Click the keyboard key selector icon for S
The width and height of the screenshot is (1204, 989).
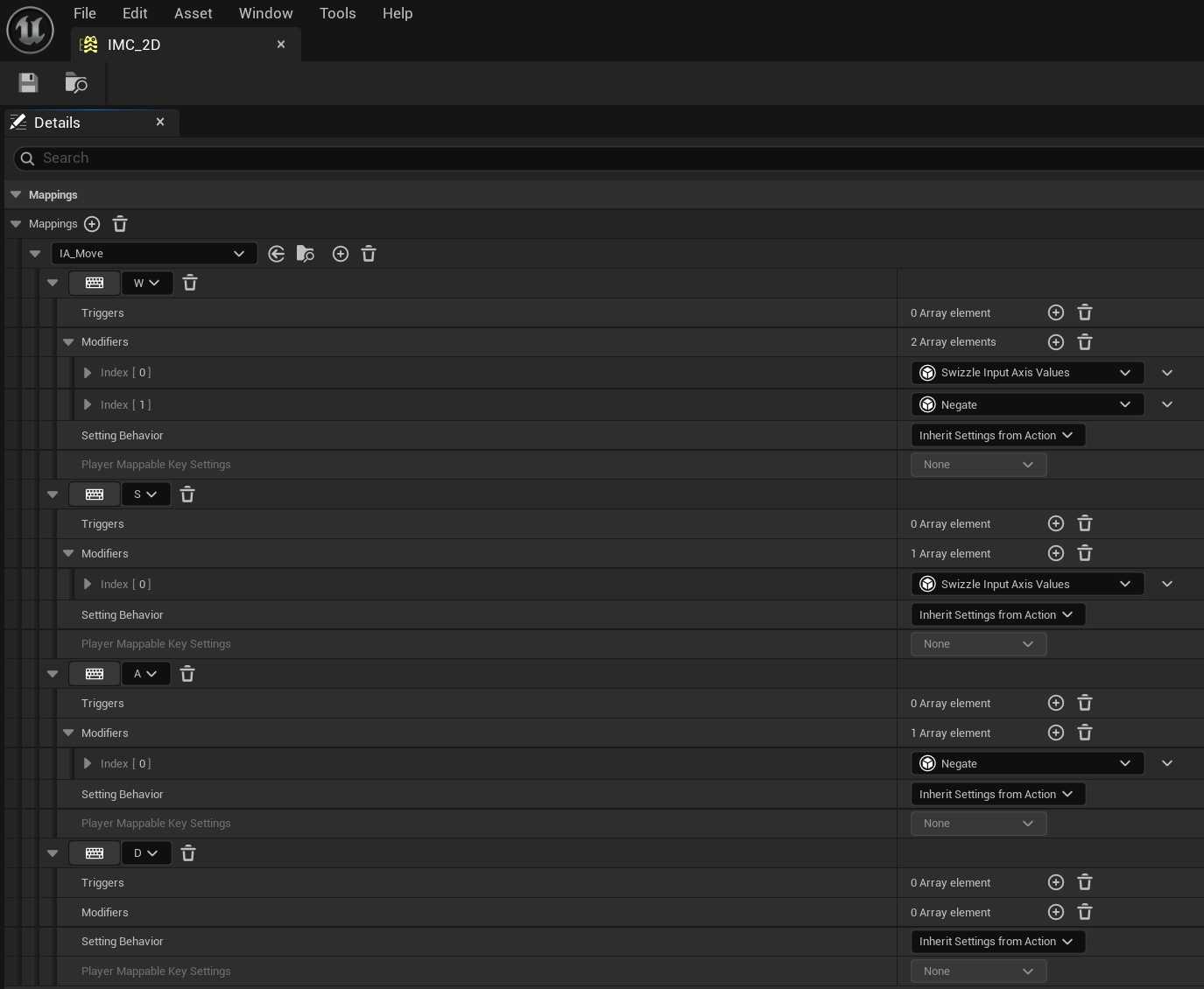95,494
